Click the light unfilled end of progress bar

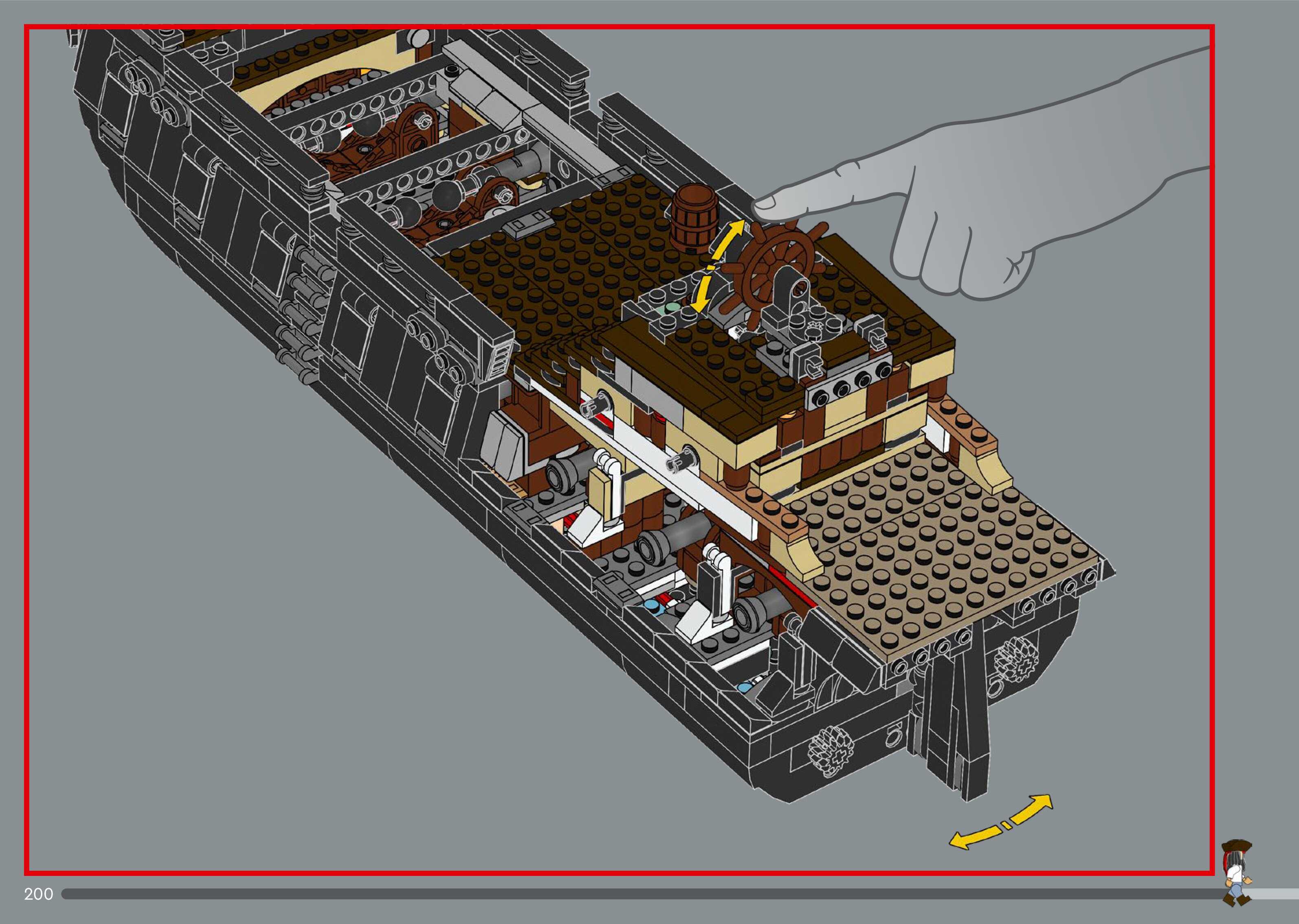1277,894
